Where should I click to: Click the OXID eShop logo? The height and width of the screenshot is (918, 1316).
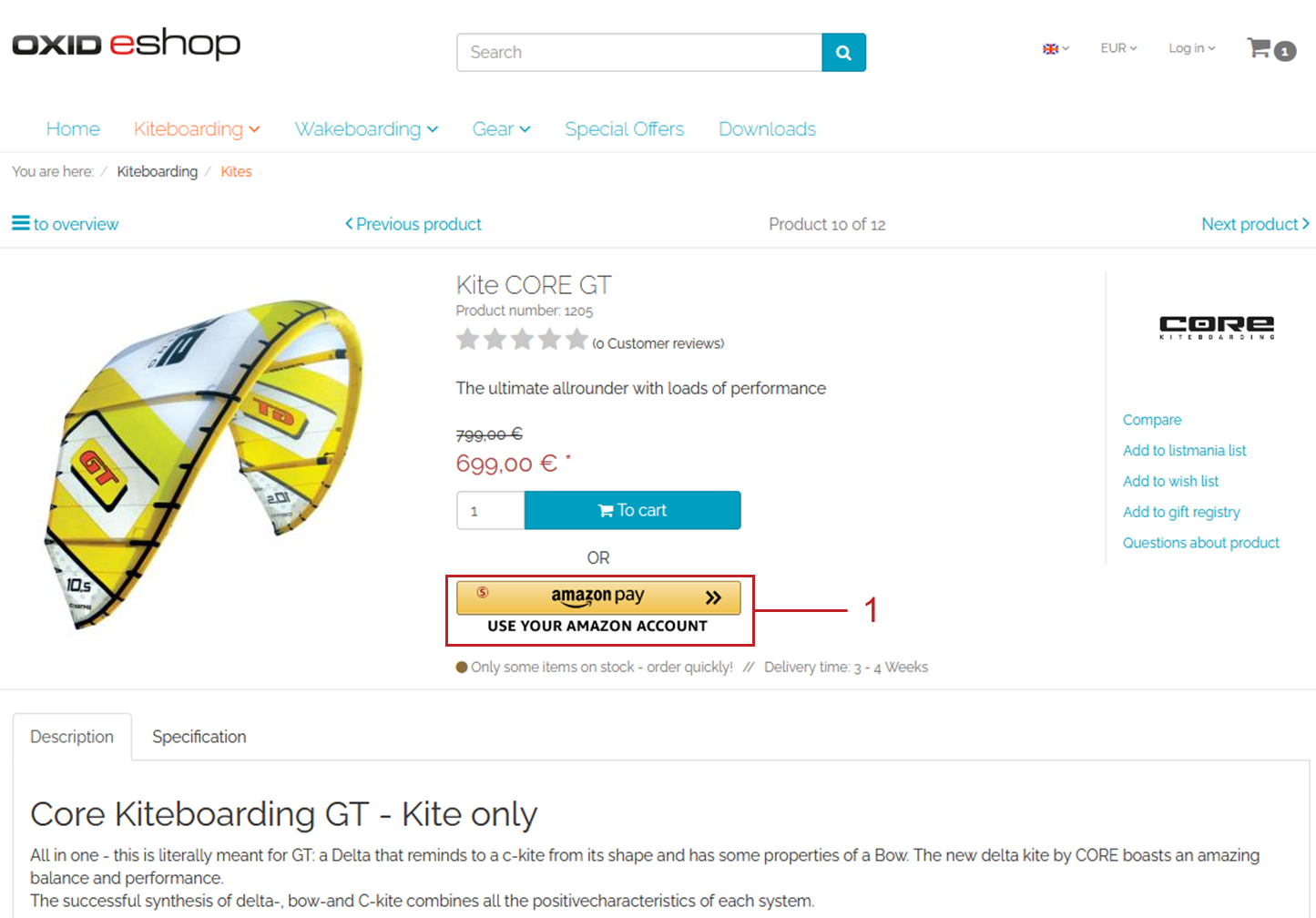(x=126, y=44)
